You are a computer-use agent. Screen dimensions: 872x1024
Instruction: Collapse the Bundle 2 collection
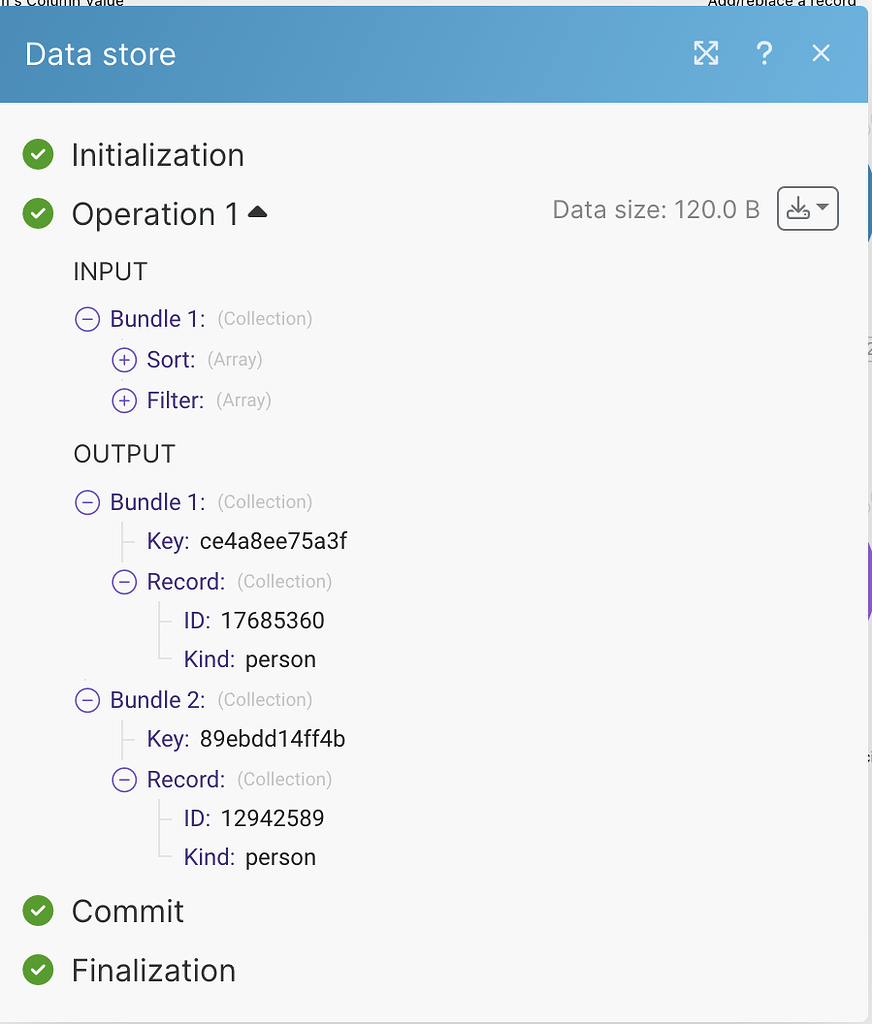88,700
